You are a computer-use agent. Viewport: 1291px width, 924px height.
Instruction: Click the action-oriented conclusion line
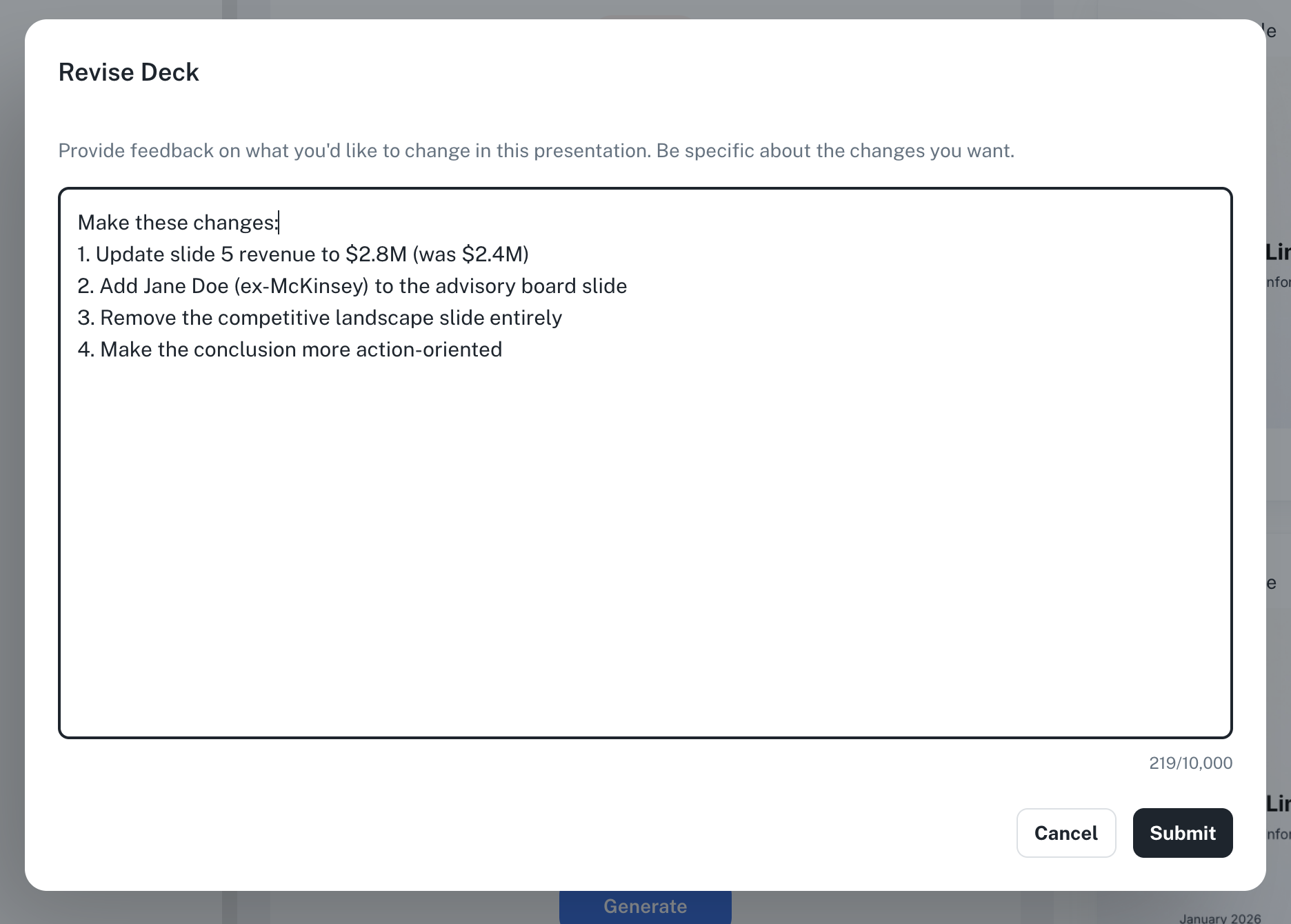point(290,350)
